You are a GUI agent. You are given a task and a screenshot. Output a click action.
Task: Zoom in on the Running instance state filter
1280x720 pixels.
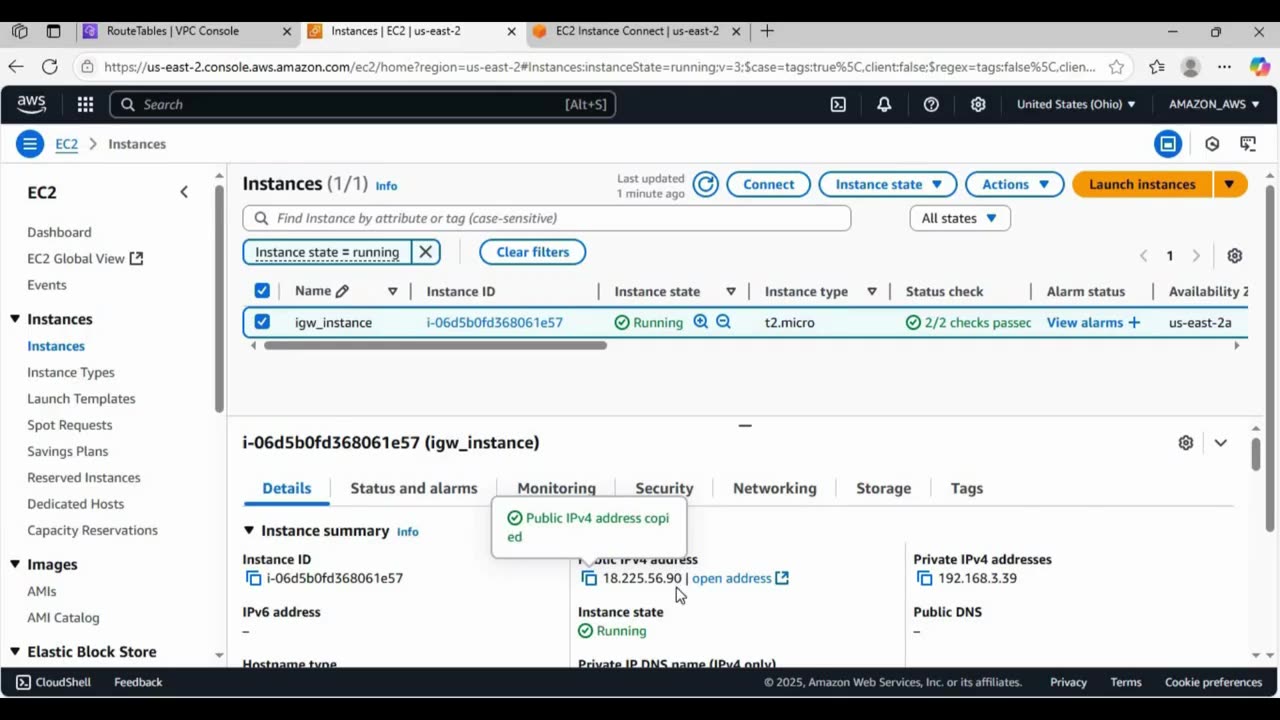tap(701, 322)
